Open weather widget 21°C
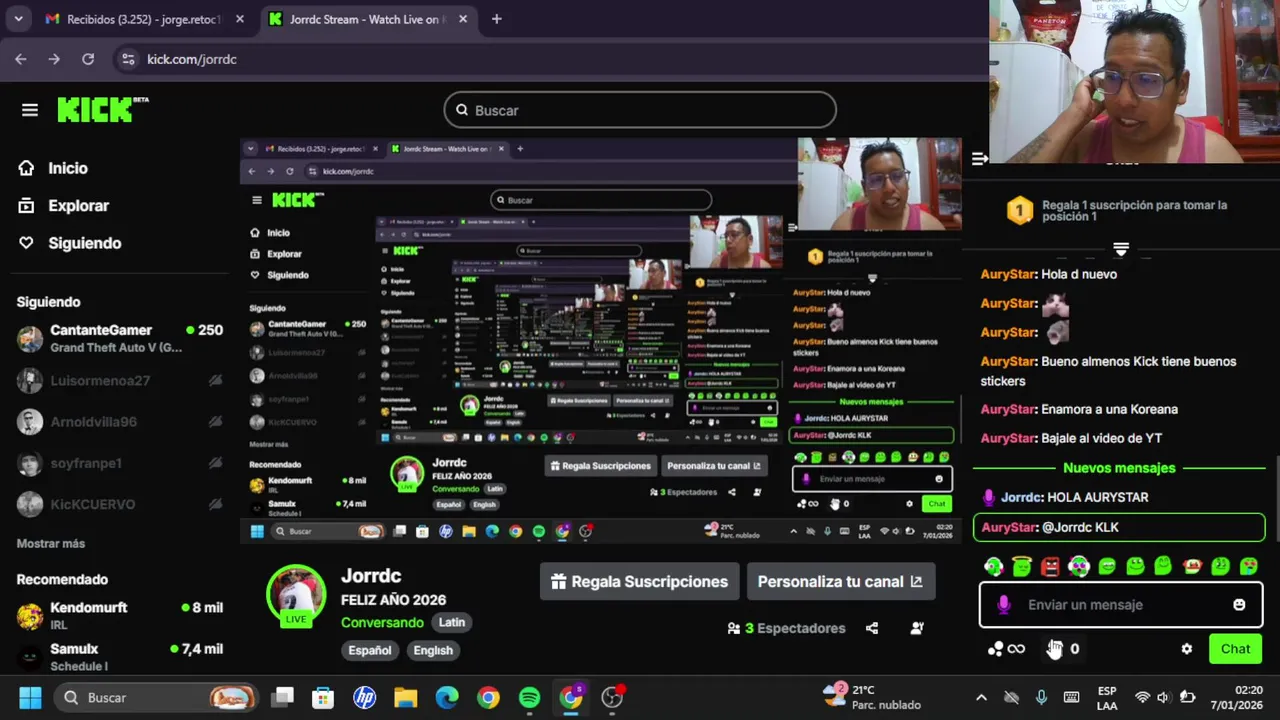 click(871, 697)
